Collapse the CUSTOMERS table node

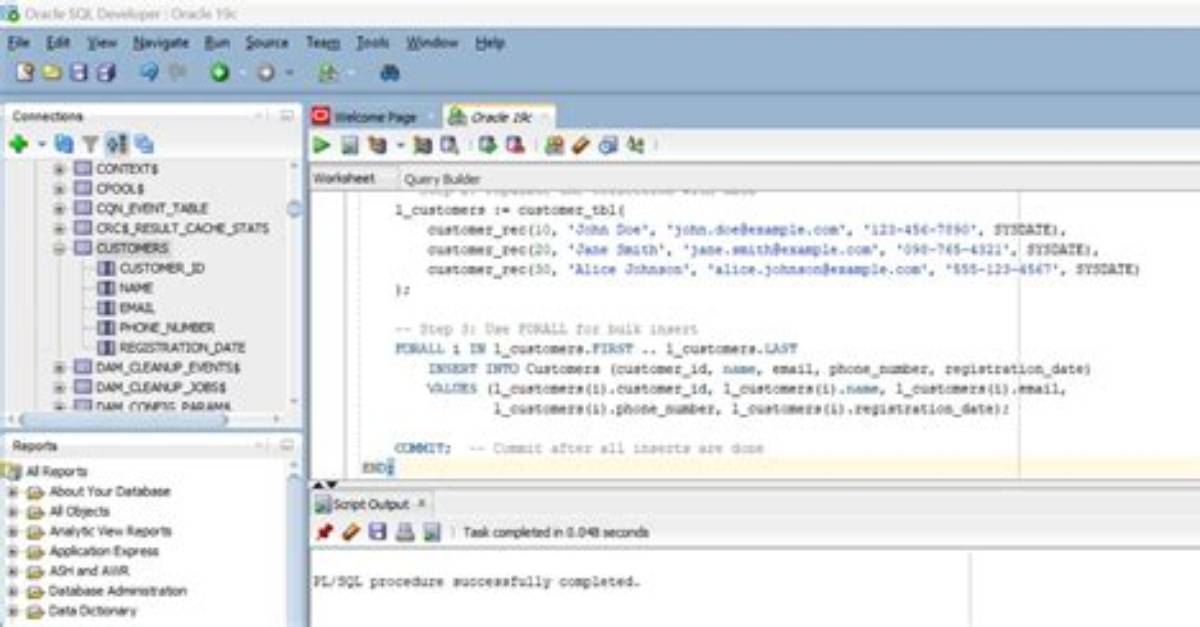coord(60,248)
